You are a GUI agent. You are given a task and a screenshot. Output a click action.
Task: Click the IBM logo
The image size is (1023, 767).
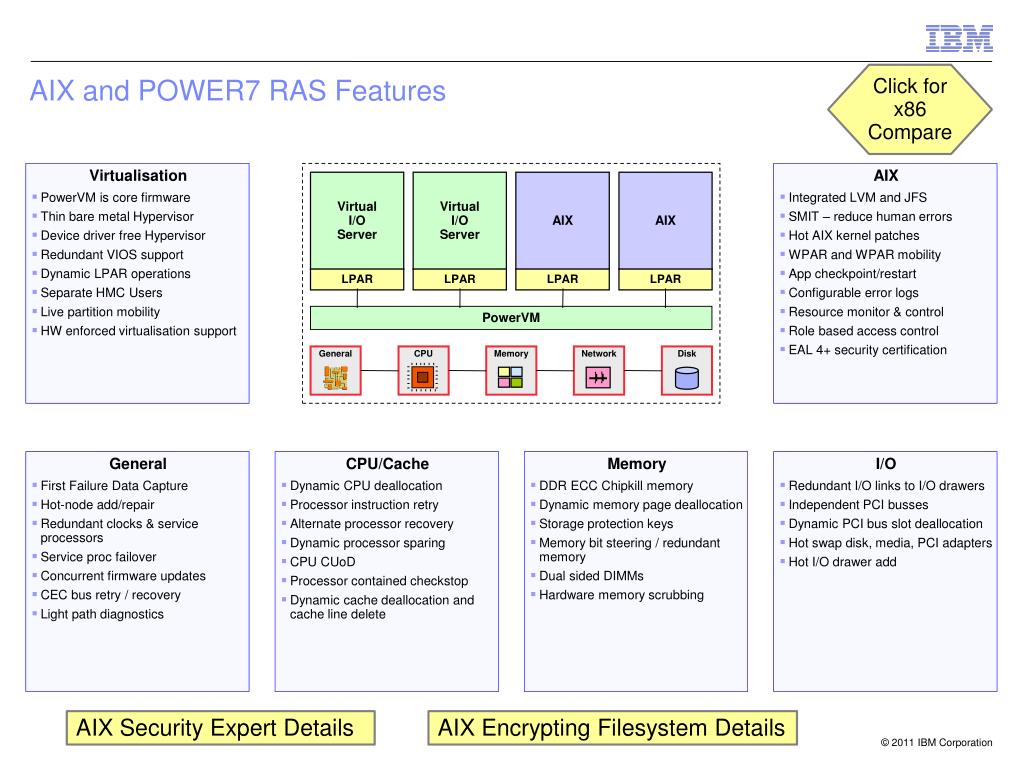click(x=959, y=38)
